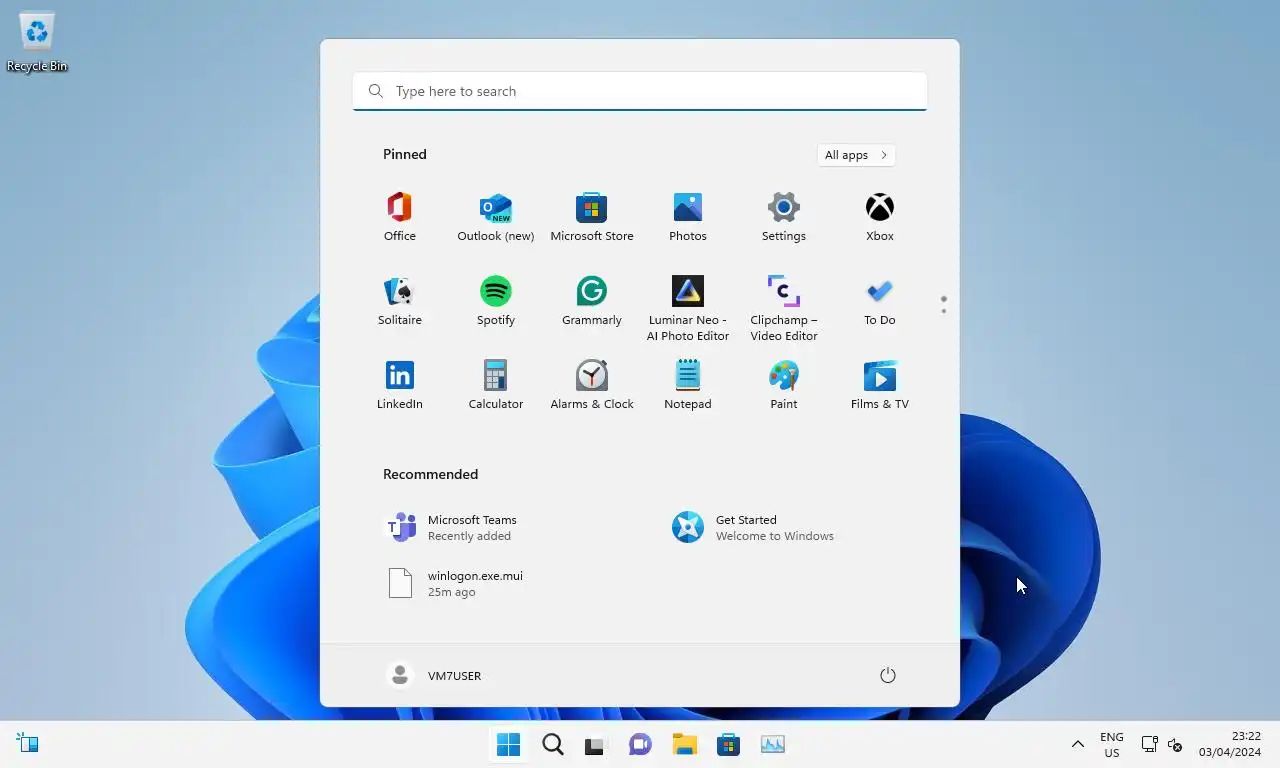
Task: Open network and volume quick settings
Action: 1162,744
